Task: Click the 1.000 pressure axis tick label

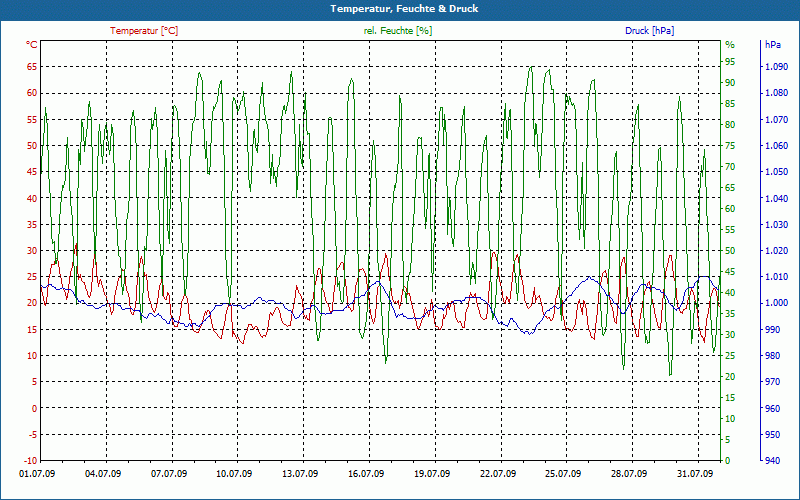Action: [775, 303]
